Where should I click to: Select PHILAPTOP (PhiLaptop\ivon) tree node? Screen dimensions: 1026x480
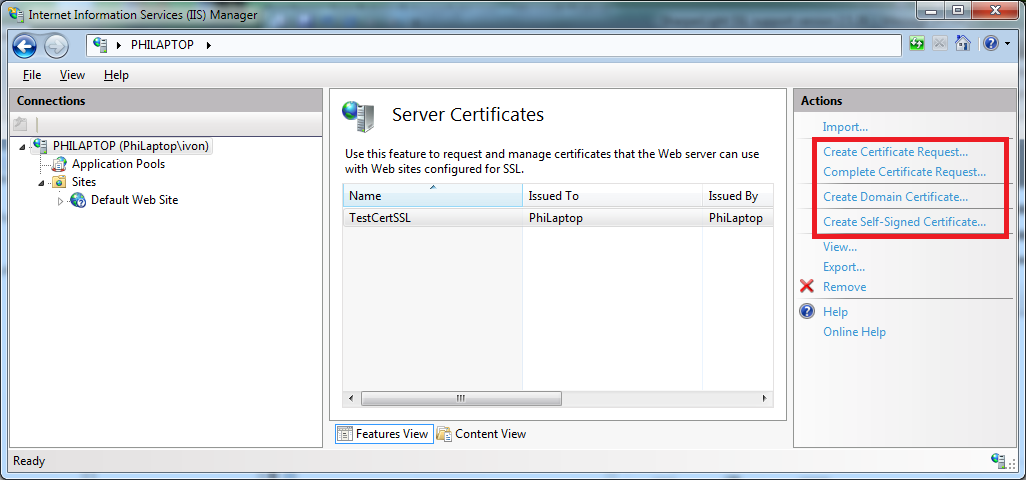click(x=133, y=145)
